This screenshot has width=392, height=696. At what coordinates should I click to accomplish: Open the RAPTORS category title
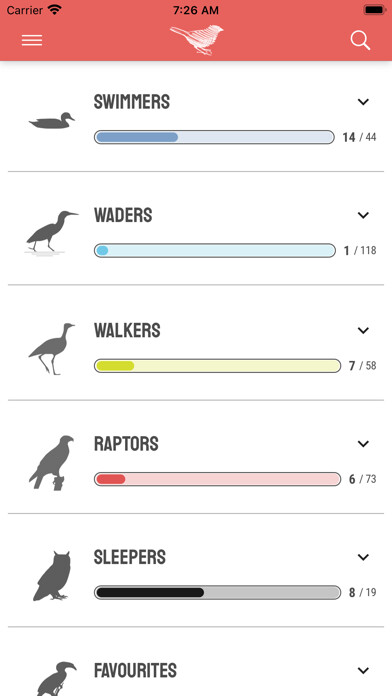click(126, 444)
